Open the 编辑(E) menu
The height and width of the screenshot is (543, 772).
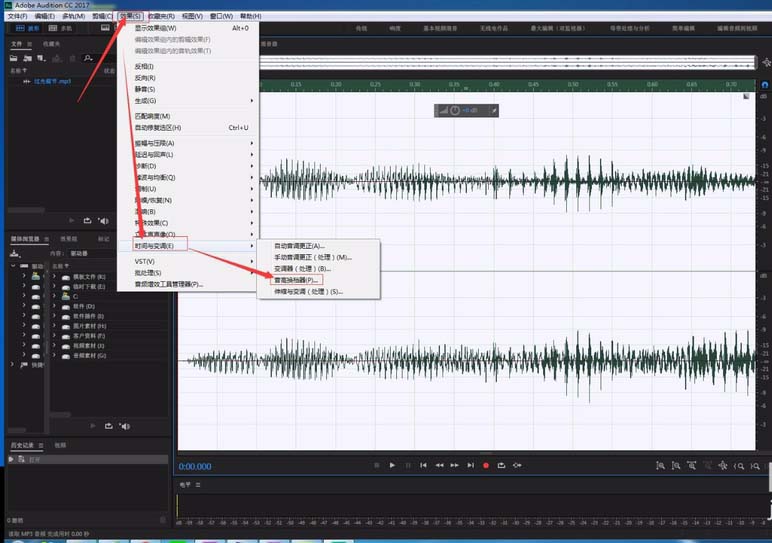[x=44, y=16]
